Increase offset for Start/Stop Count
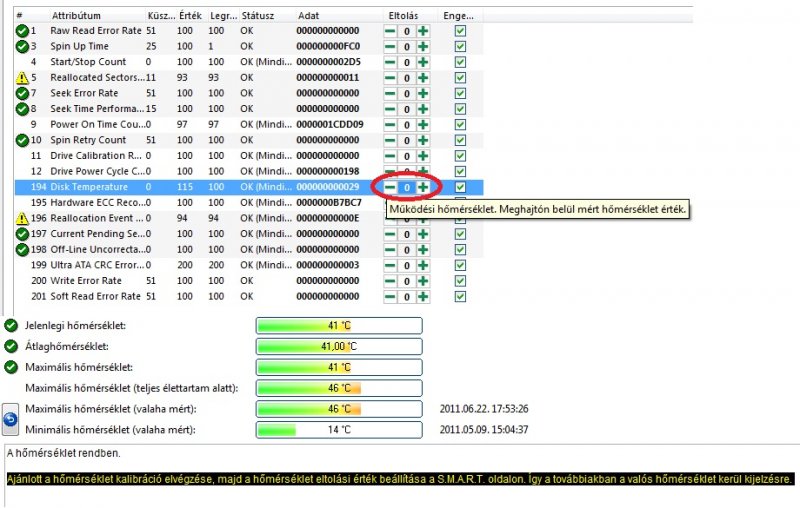Screen dimensions: 800x508 tap(423, 62)
